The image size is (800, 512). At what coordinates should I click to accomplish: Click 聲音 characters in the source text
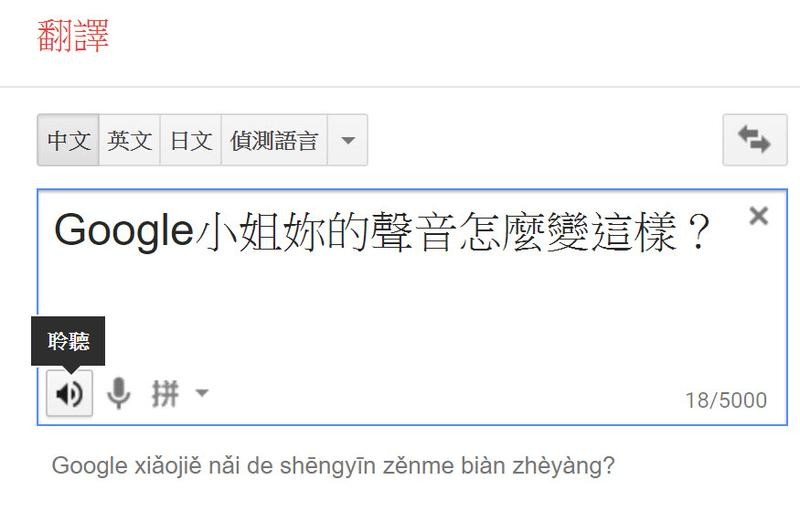[412, 232]
